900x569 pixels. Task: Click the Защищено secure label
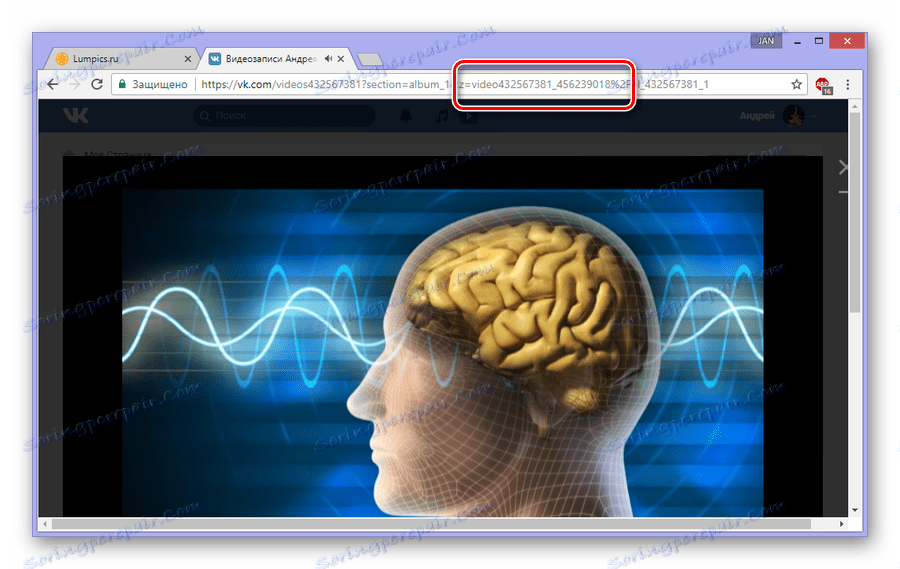[160, 84]
